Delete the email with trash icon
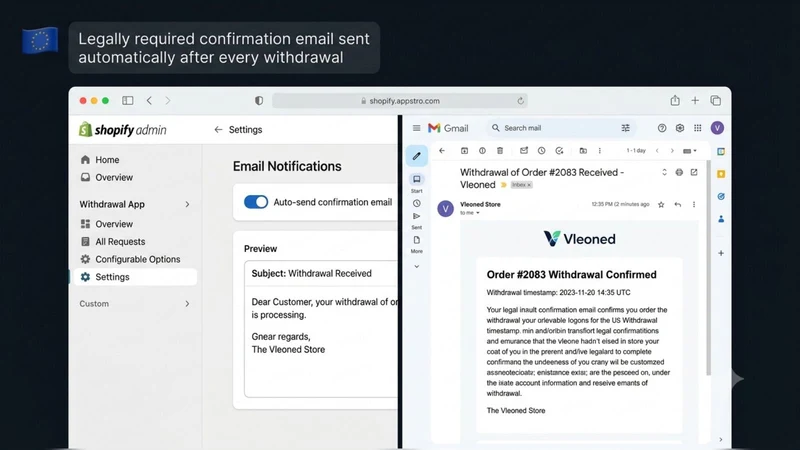 500,151
